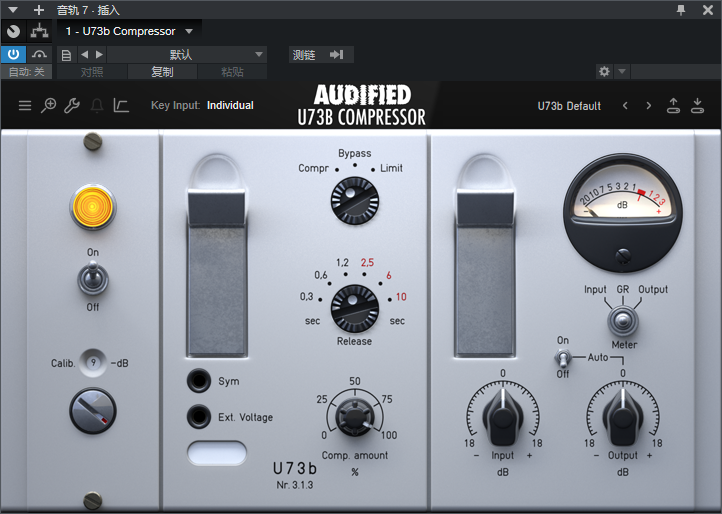722x514 pixels.
Task: Click the Release time rotary knob
Action: (x=355, y=309)
